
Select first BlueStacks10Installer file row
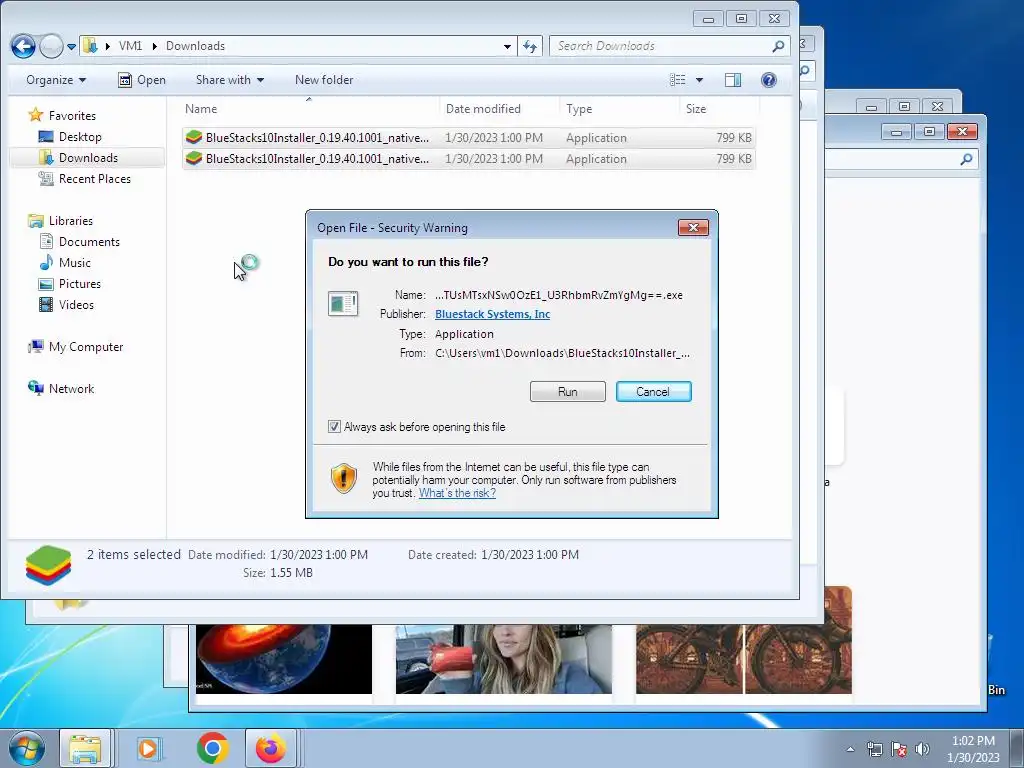click(x=469, y=138)
